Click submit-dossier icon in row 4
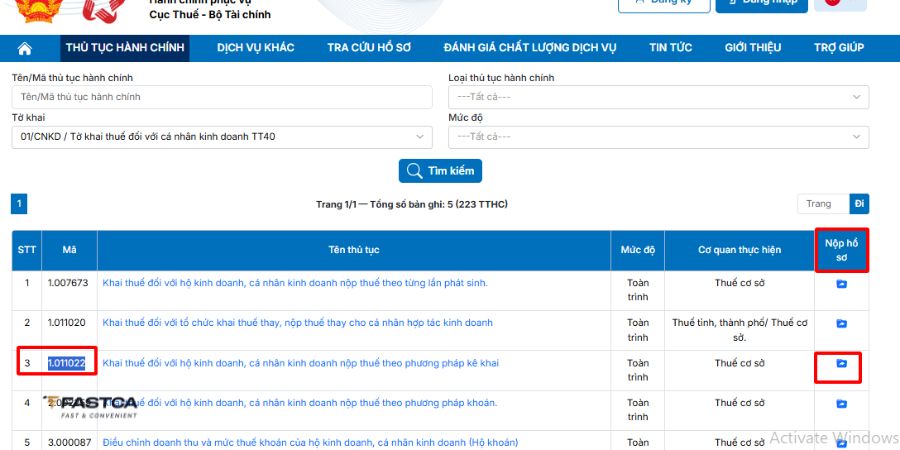 coord(841,404)
